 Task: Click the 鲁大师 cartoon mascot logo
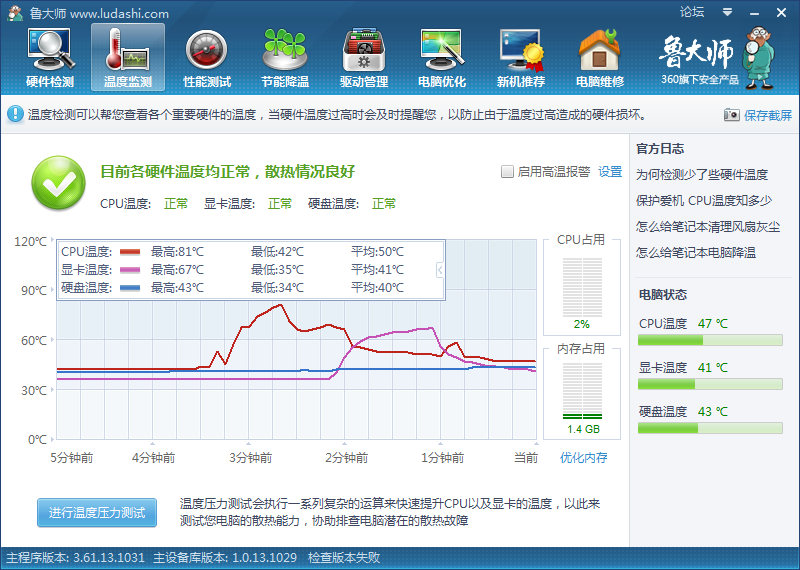tap(760, 58)
